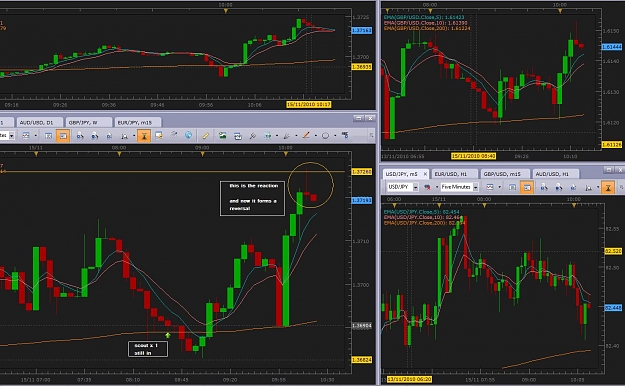Expand arrow beside USD/JPY chart type icon

499,187
